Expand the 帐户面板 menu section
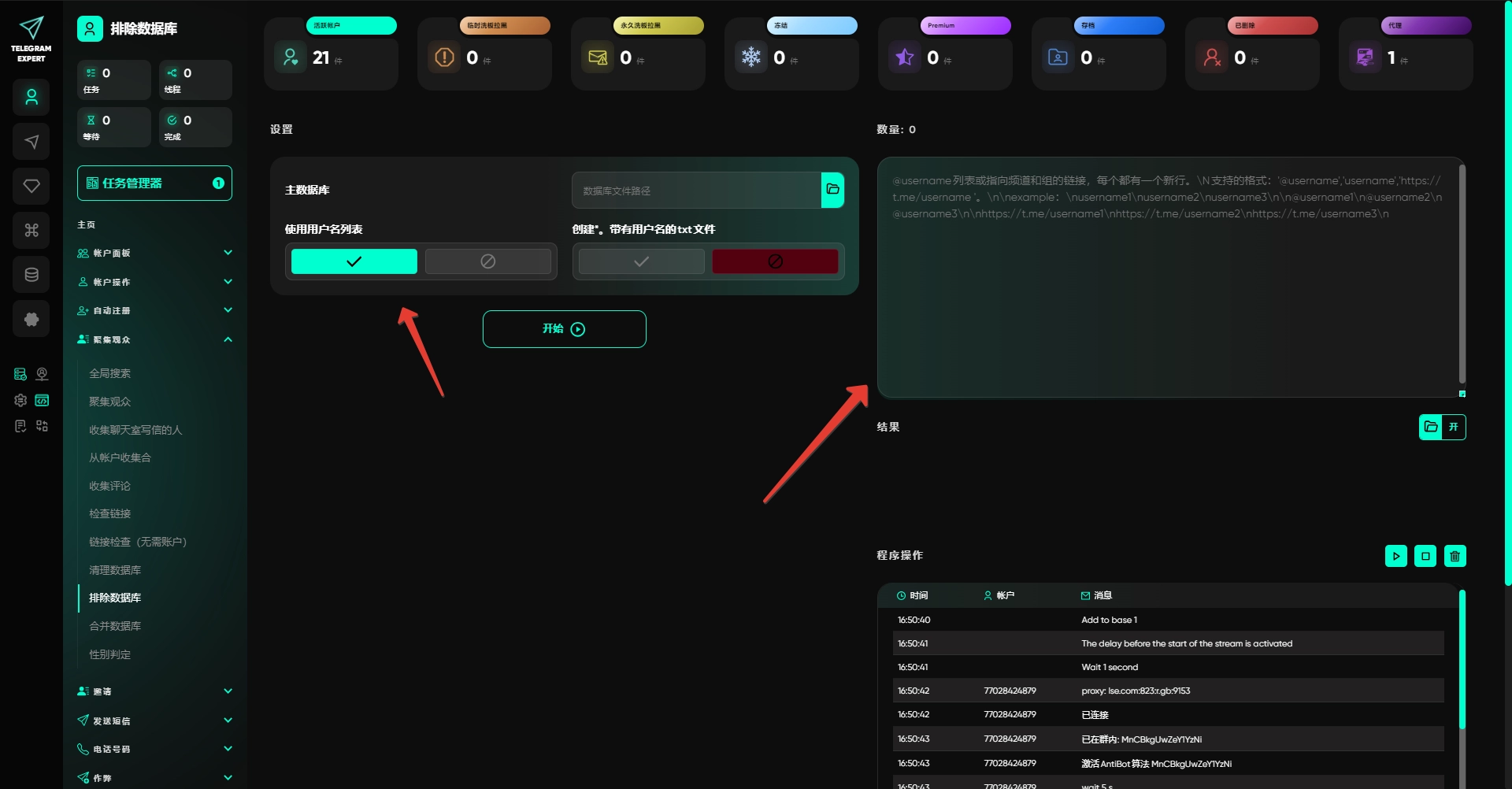This screenshot has height=789, width=1512. pyautogui.click(x=154, y=253)
